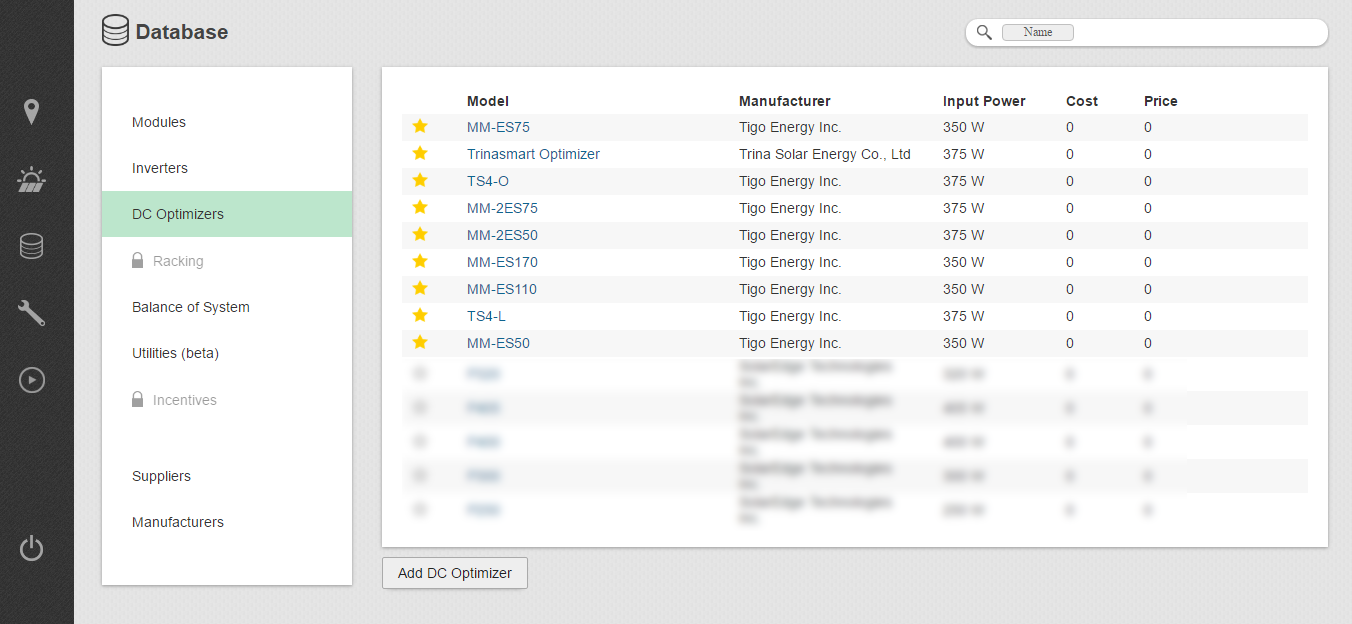The width and height of the screenshot is (1352, 624).
Task: Click the play circle icon in sidebar
Action: click(x=32, y=380)
